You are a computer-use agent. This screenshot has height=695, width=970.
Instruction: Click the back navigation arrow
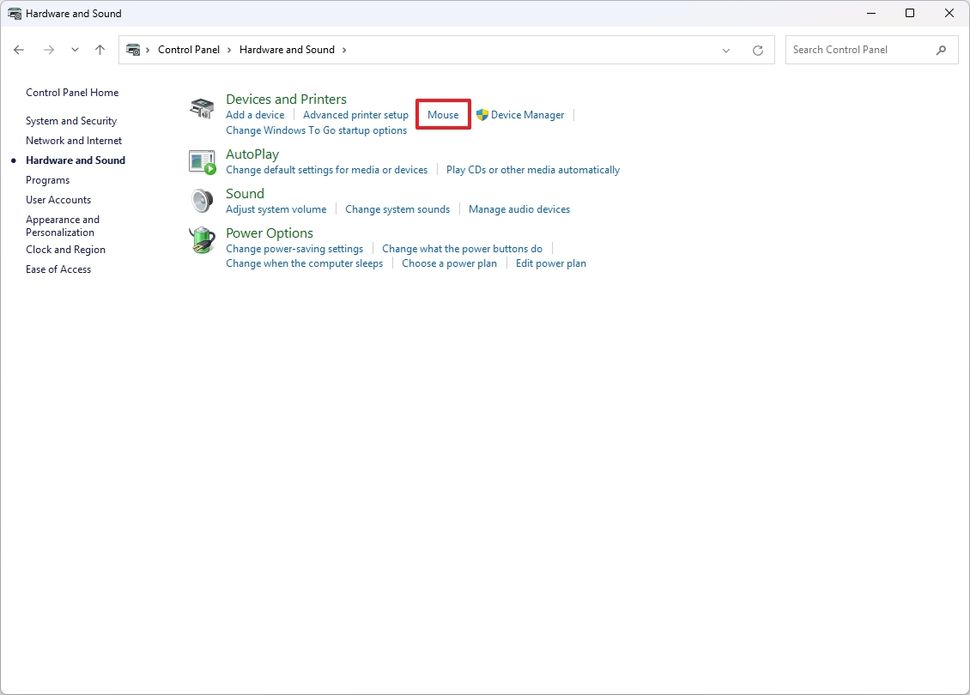coord(18,48)
